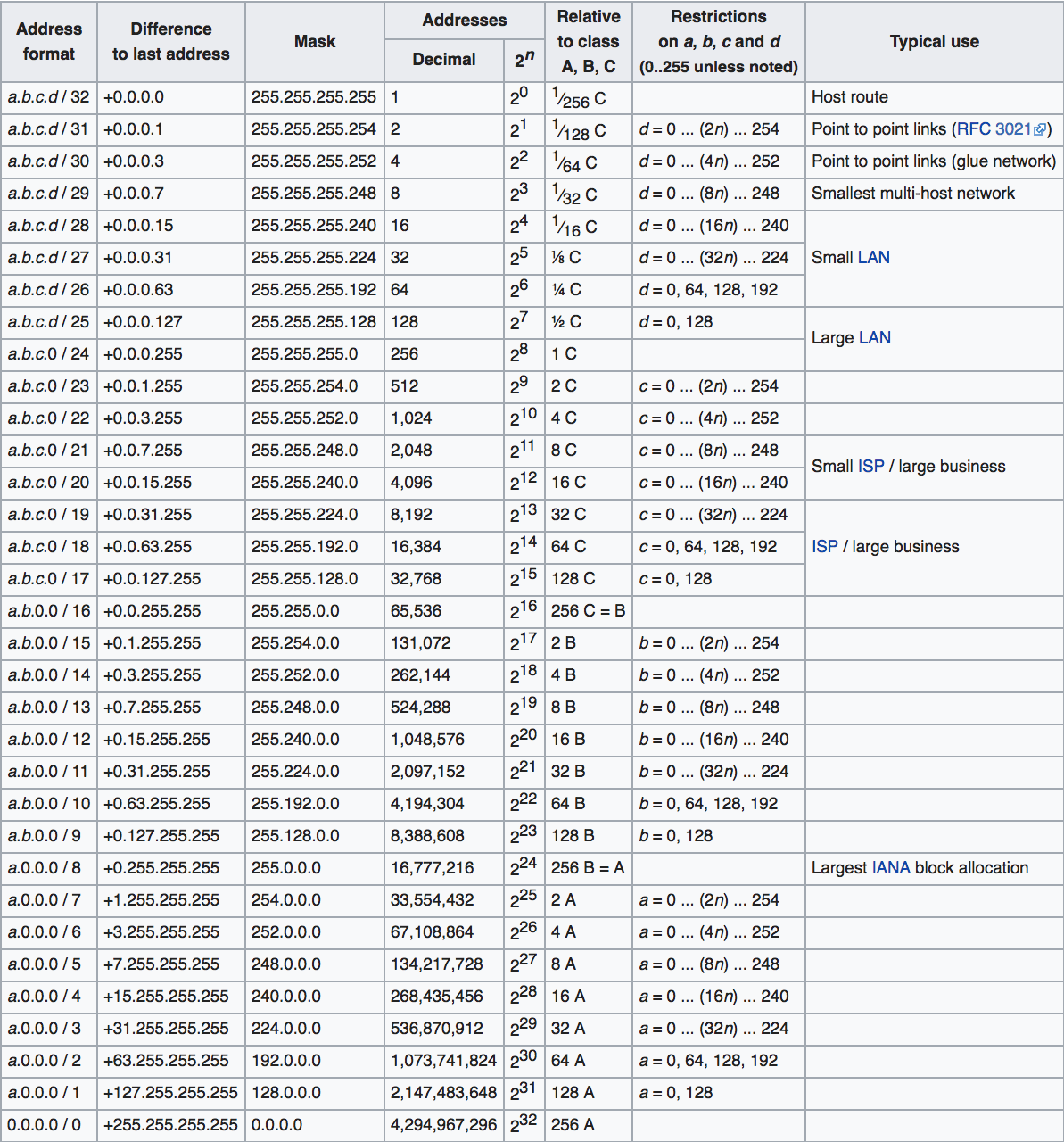
Task: Click the Mask column header
Action: click(x=315, y=42)
